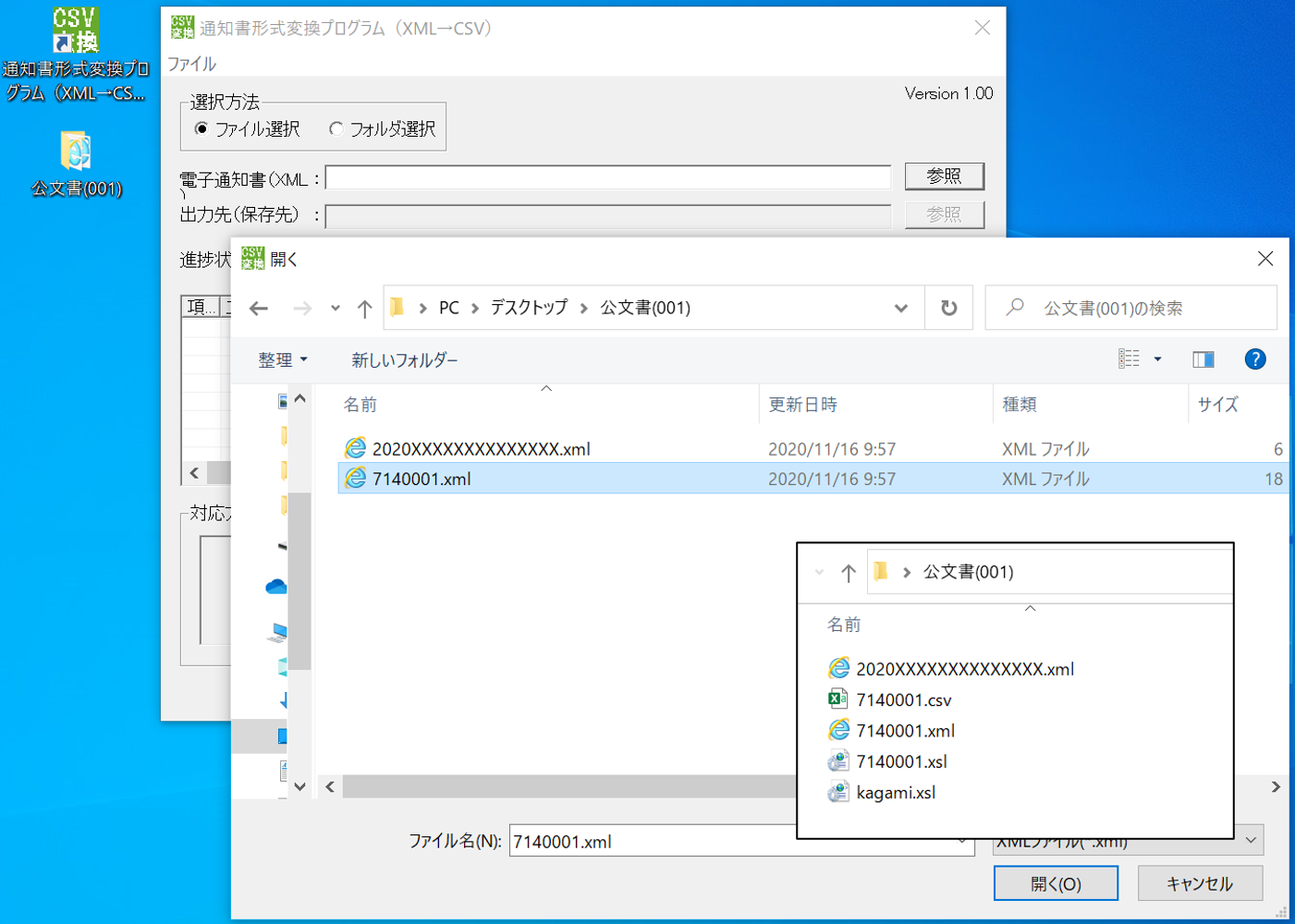1295x924 pixels.
Task: Toggle the preview pane icon
Action: 1203,359
